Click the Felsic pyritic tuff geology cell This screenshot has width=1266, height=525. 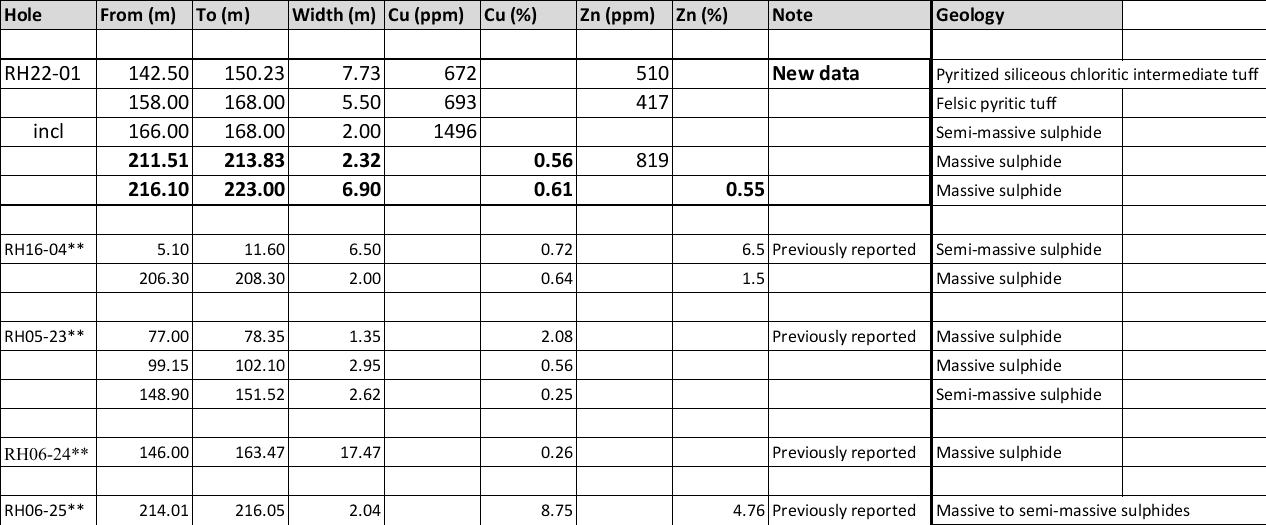coord(1027,103)
